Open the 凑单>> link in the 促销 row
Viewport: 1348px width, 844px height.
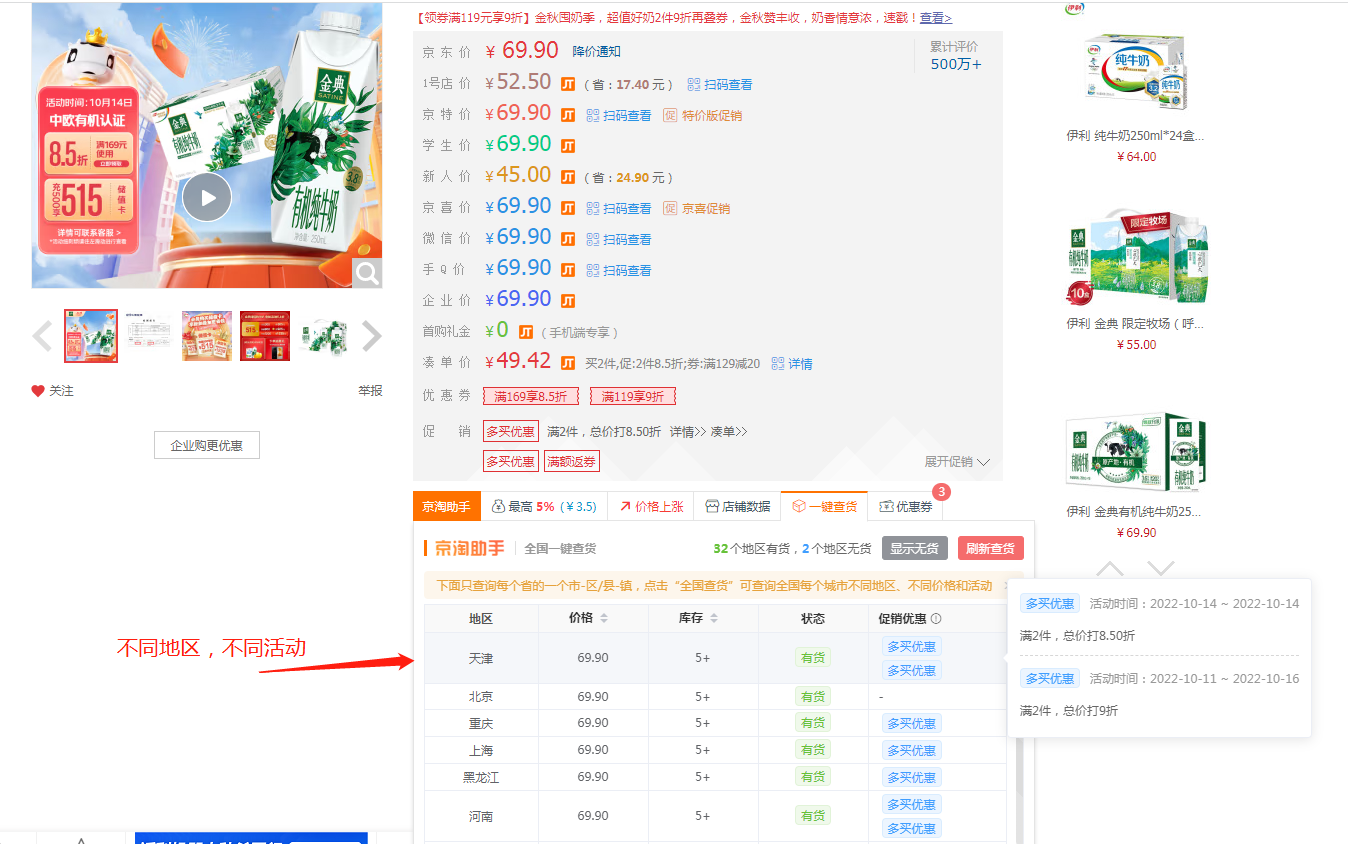click(729, 432)
